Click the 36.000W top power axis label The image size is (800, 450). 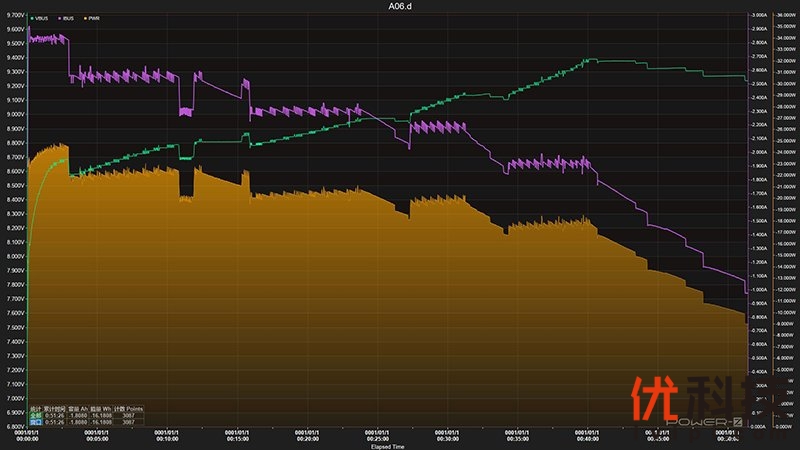coord(781,16)
